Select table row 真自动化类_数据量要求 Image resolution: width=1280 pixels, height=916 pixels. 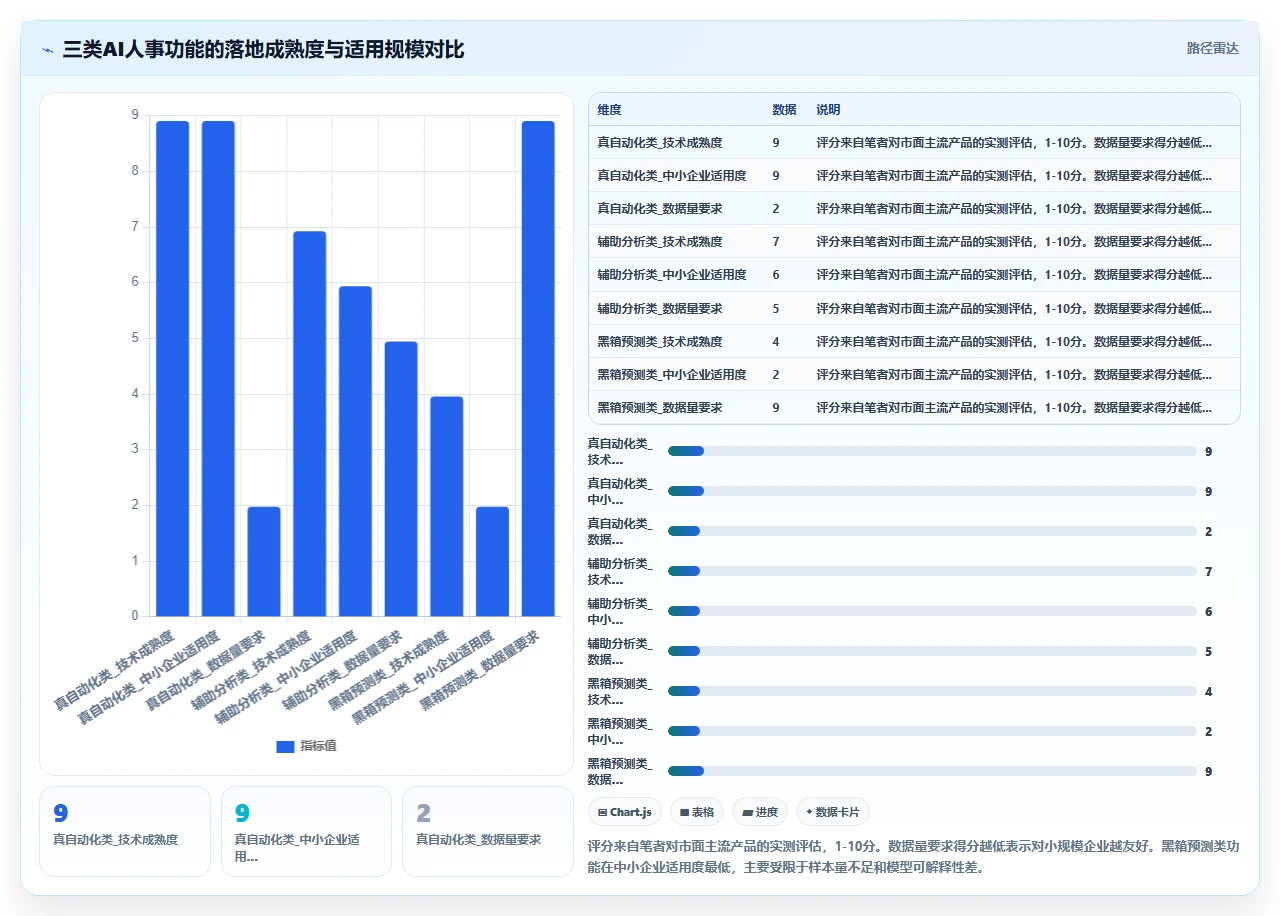coord(914,208)
